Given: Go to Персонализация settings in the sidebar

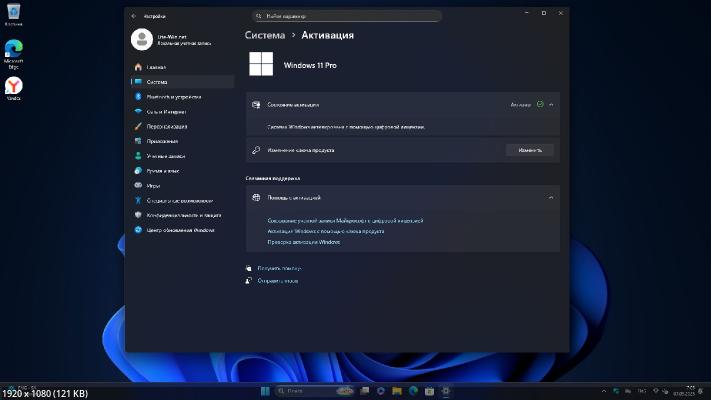Looking at the screenshot, I should coord(166,127).
